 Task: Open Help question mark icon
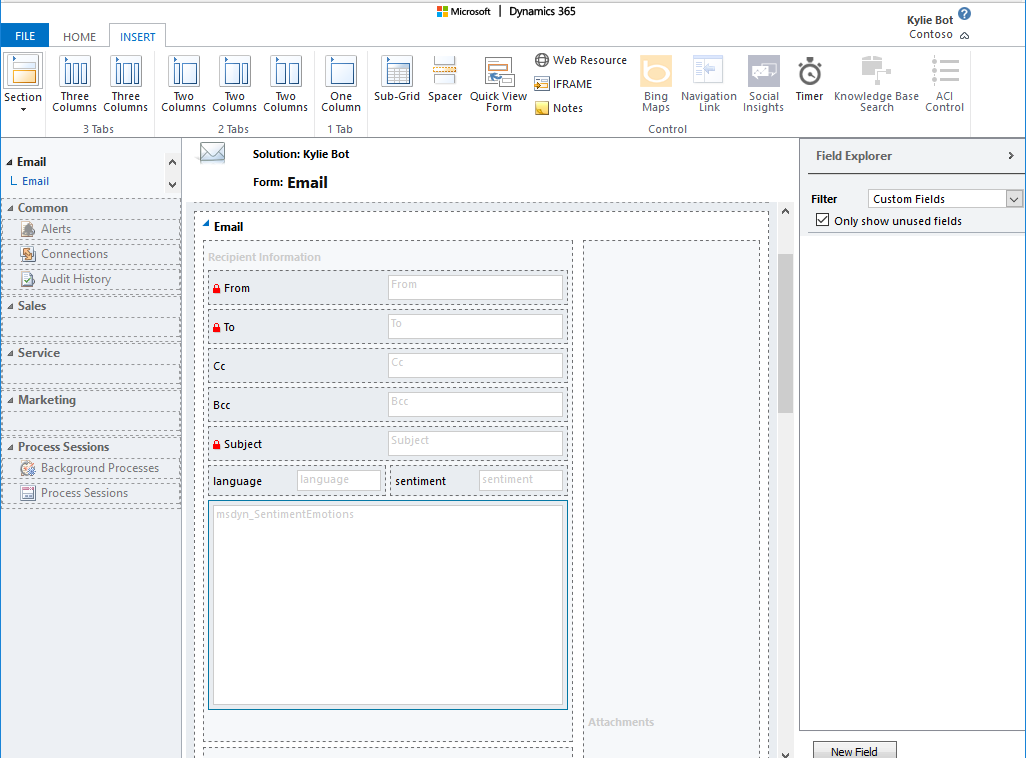click(x=964, y=14)
